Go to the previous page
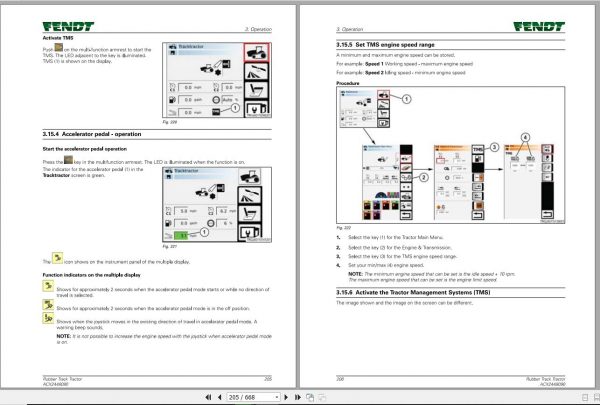This screenshot has width=600, height=405. 220,397
